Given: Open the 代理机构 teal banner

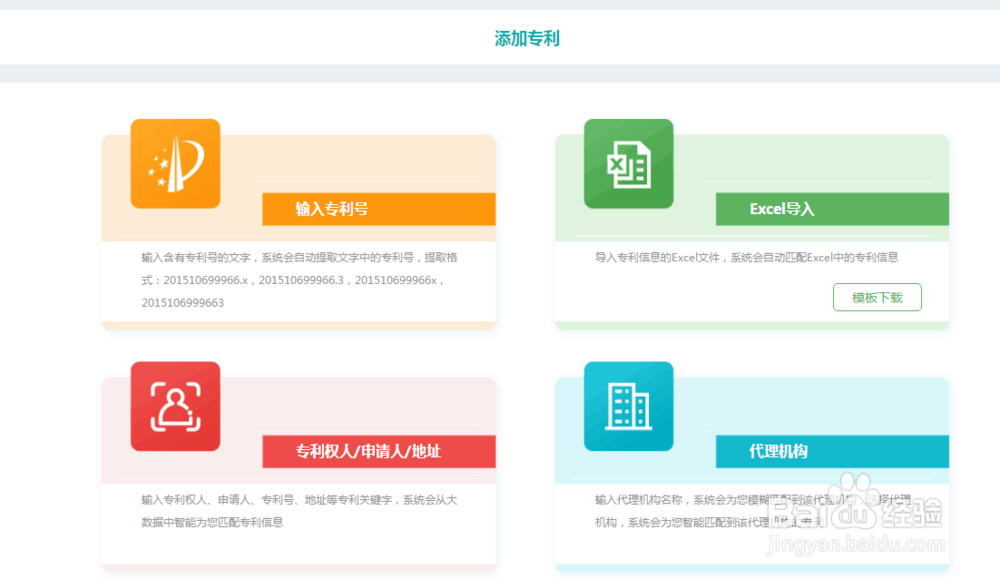Looking at the screenshot, I should (832, 451).
